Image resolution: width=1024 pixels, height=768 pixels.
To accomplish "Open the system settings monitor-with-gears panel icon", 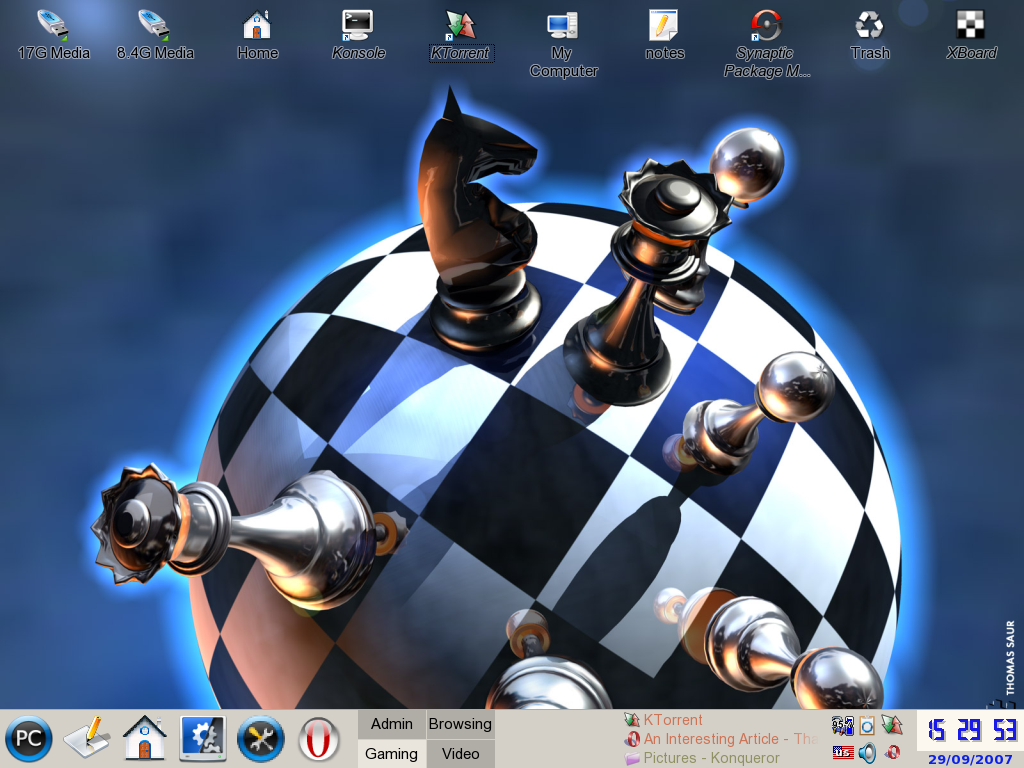I will (x=203, y=739).
